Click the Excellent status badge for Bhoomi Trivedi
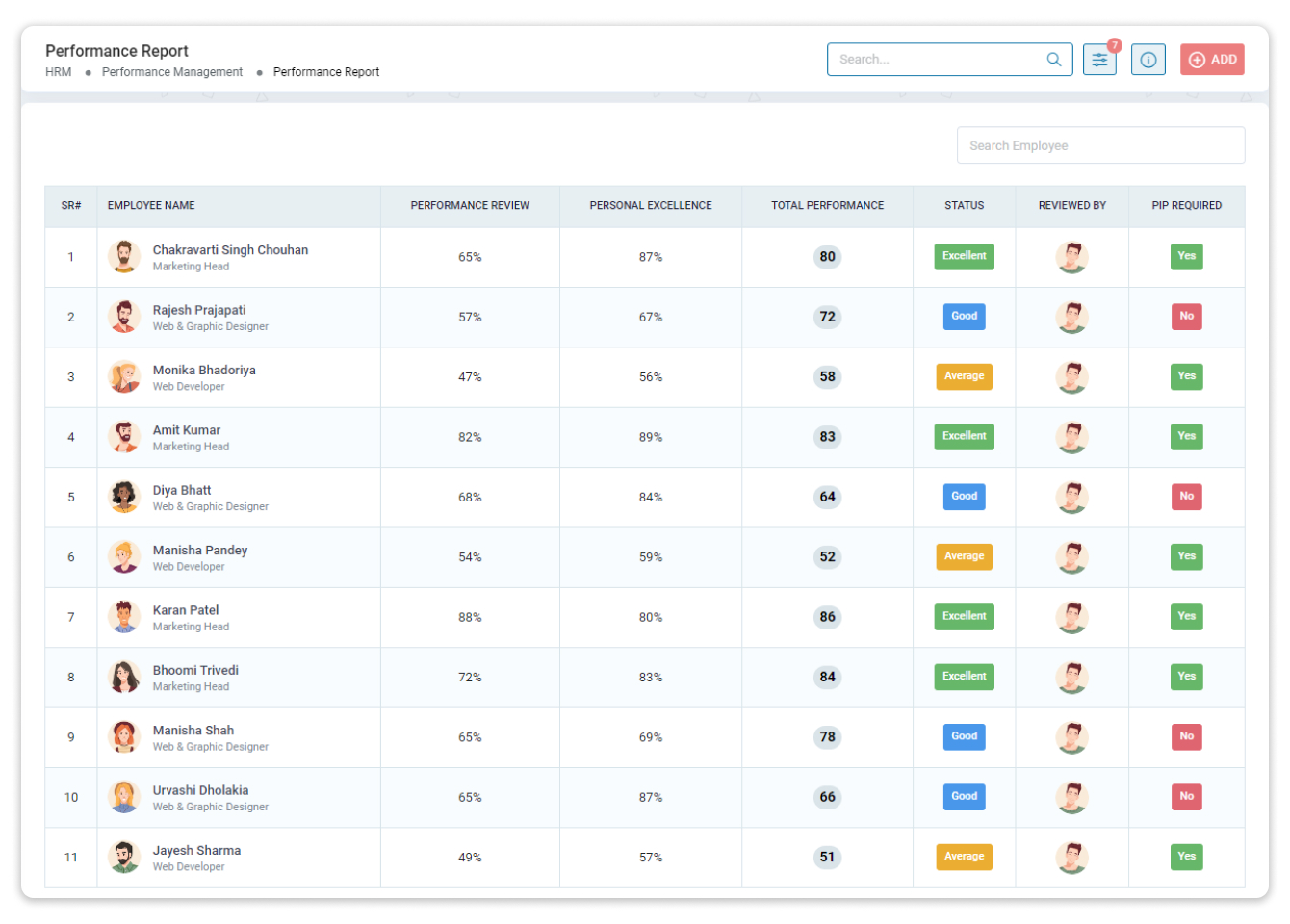The image size is (1290, 924). [x=964, y=677]
